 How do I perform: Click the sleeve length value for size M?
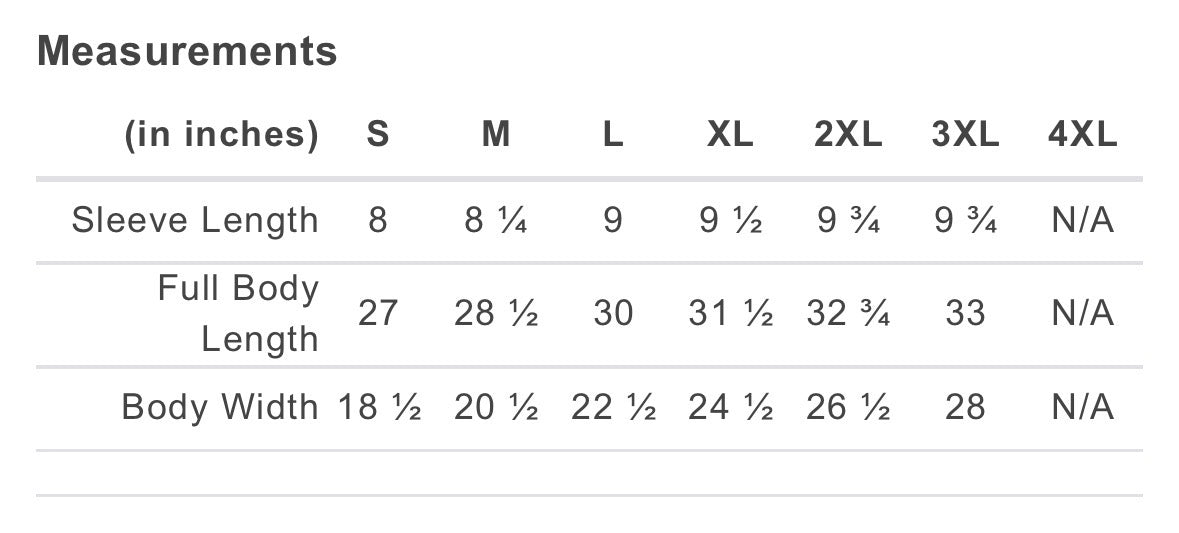point(496,220)
